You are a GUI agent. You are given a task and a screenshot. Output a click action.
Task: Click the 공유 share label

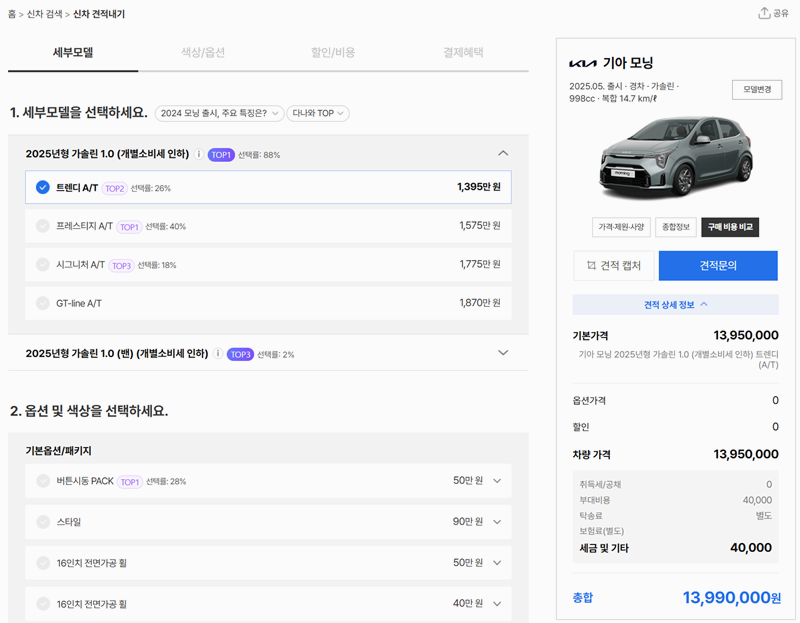tap(781, 13)
